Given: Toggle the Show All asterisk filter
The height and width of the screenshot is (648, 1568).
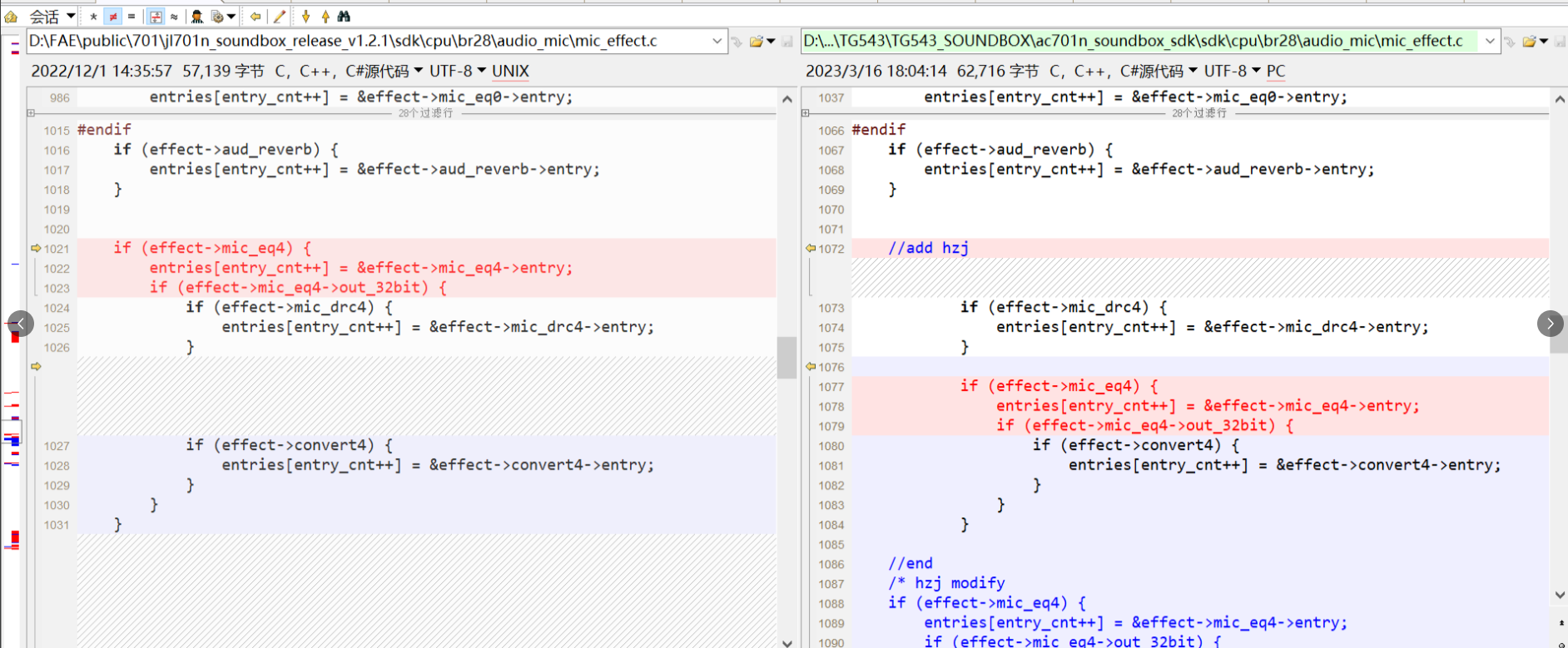Looking at the screenshot, I should click(93, 16).
